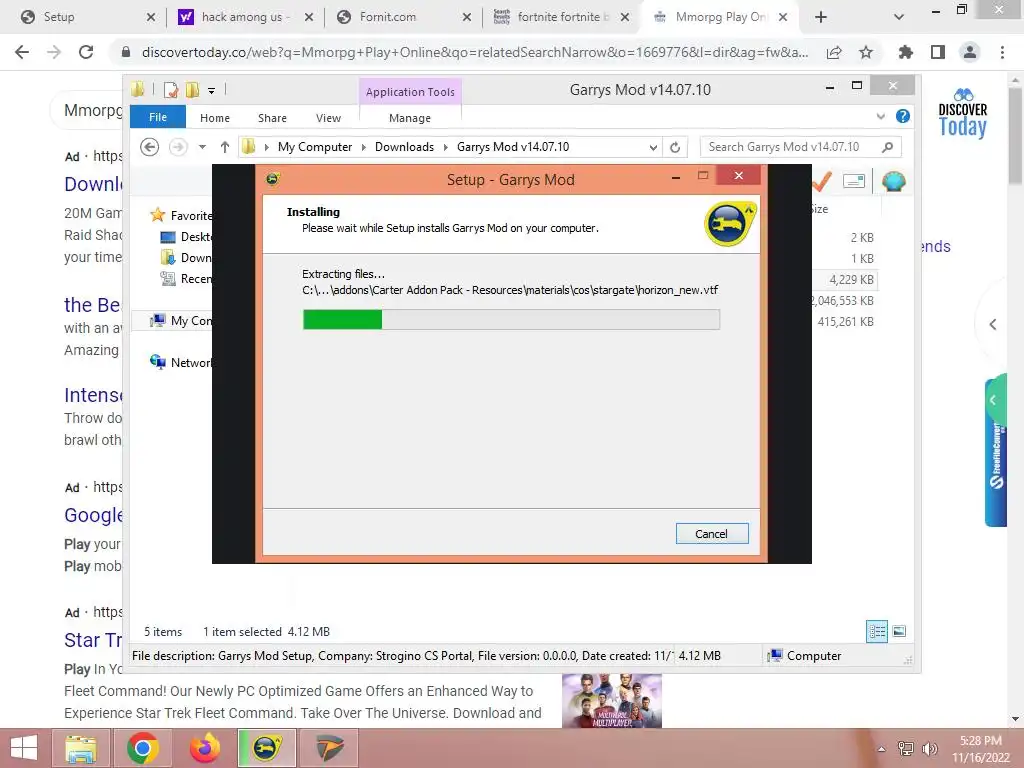Click Cancel in Garrys Mod setup

[x=712, y=534]
